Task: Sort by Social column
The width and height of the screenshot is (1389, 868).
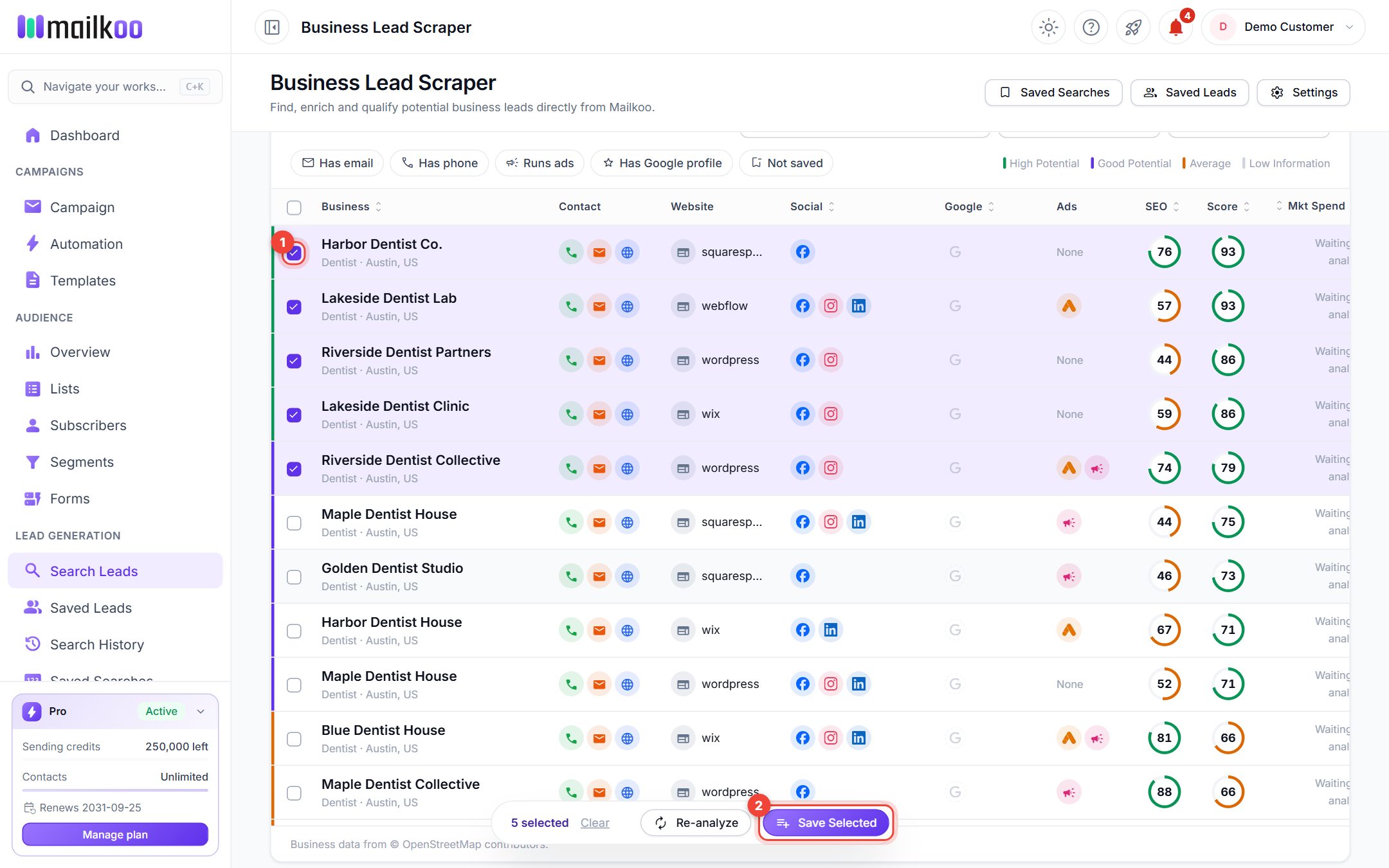Action: pos(812,206)
